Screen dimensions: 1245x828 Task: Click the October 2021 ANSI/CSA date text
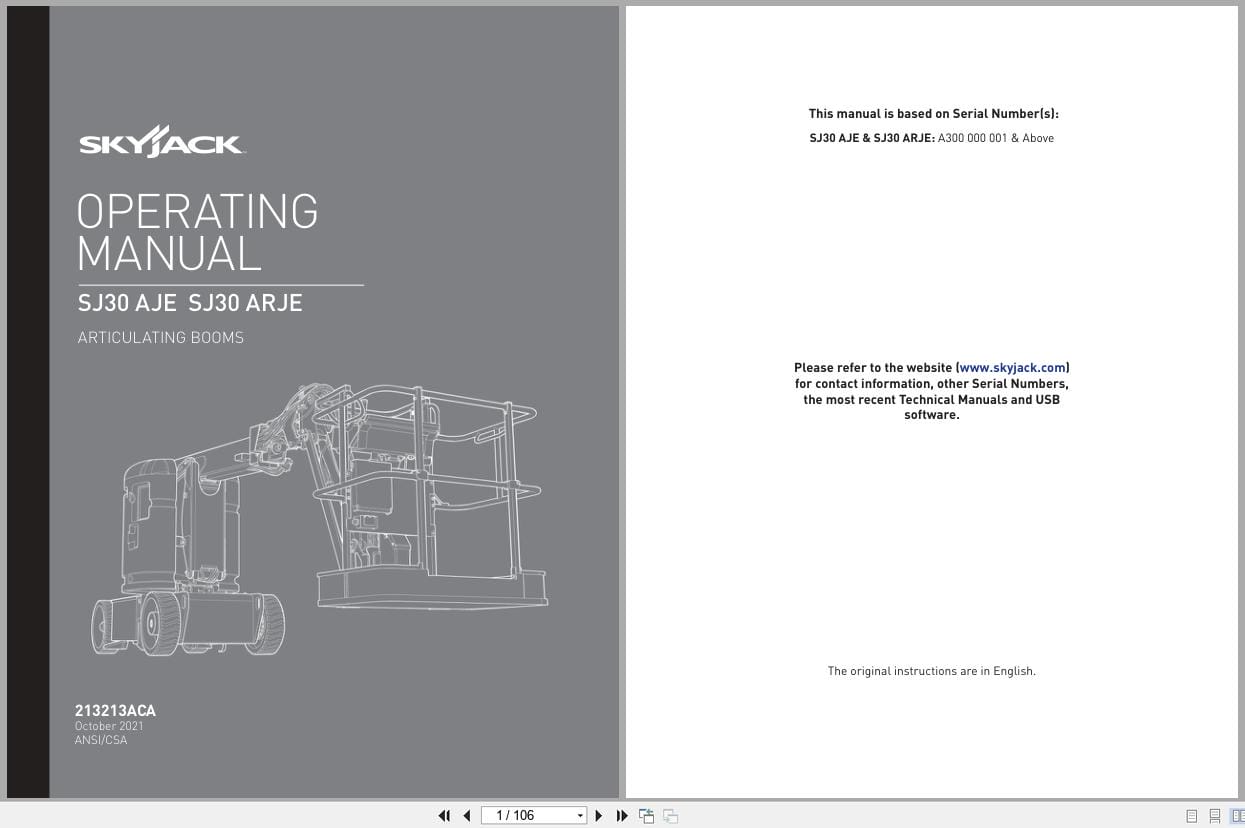coord(109,733)
